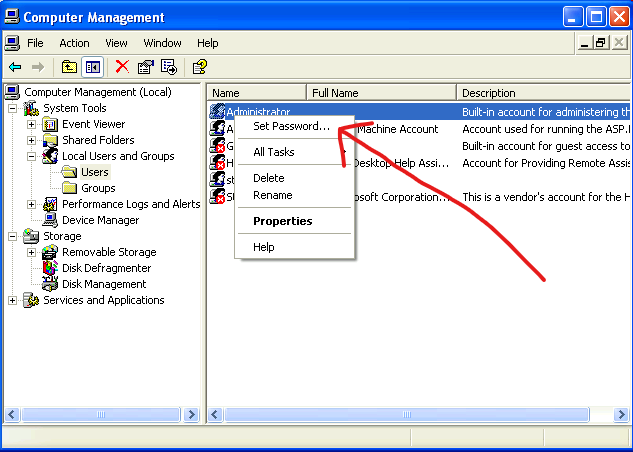This screenshot has width=633, height=452.
Task: Click the System Tools node icon
Action: click(x=31, y=108)
